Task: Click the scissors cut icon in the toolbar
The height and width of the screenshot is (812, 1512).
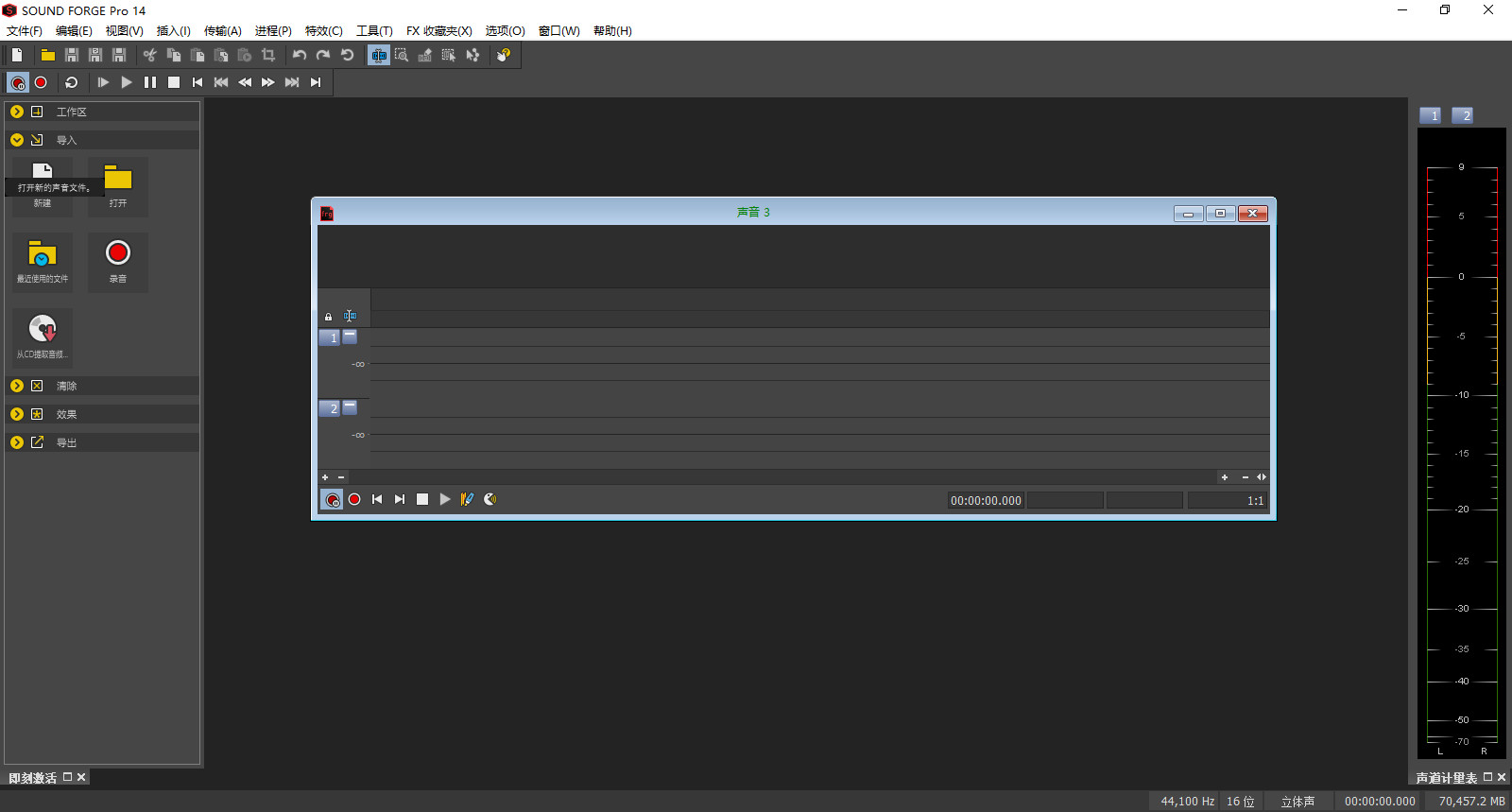Action: (x=149, y=55)
